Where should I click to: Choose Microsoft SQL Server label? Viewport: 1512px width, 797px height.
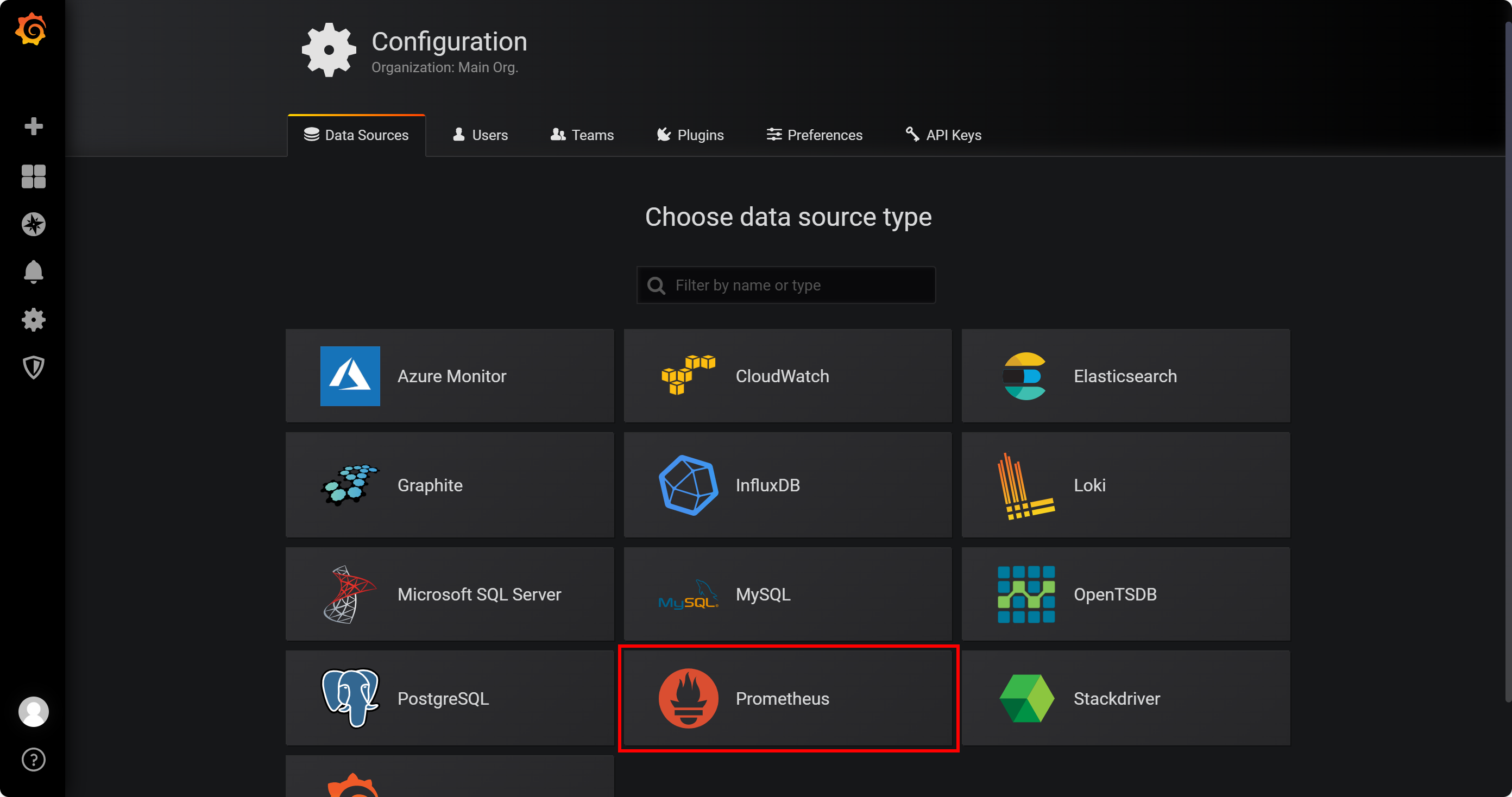pyautogui.click(x=479, y=594)
